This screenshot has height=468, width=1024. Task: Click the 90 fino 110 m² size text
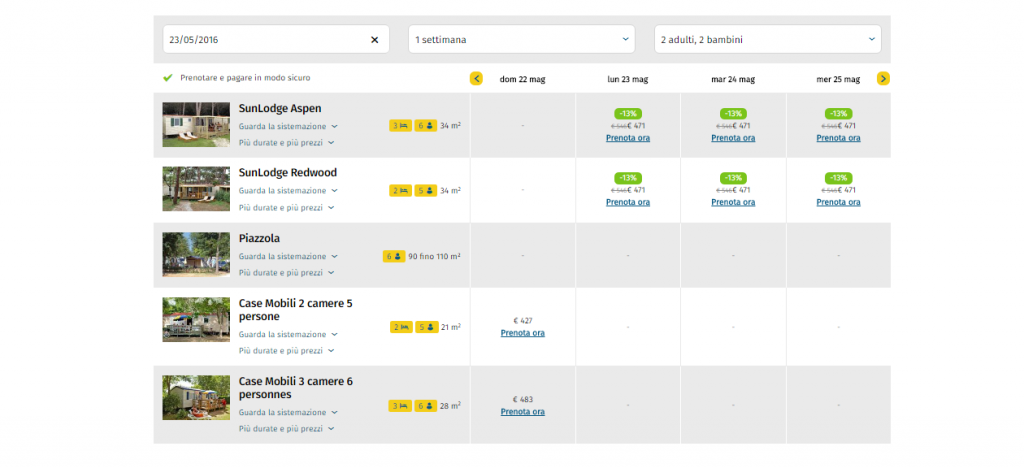pyautogui.click(x=434, y=257)
